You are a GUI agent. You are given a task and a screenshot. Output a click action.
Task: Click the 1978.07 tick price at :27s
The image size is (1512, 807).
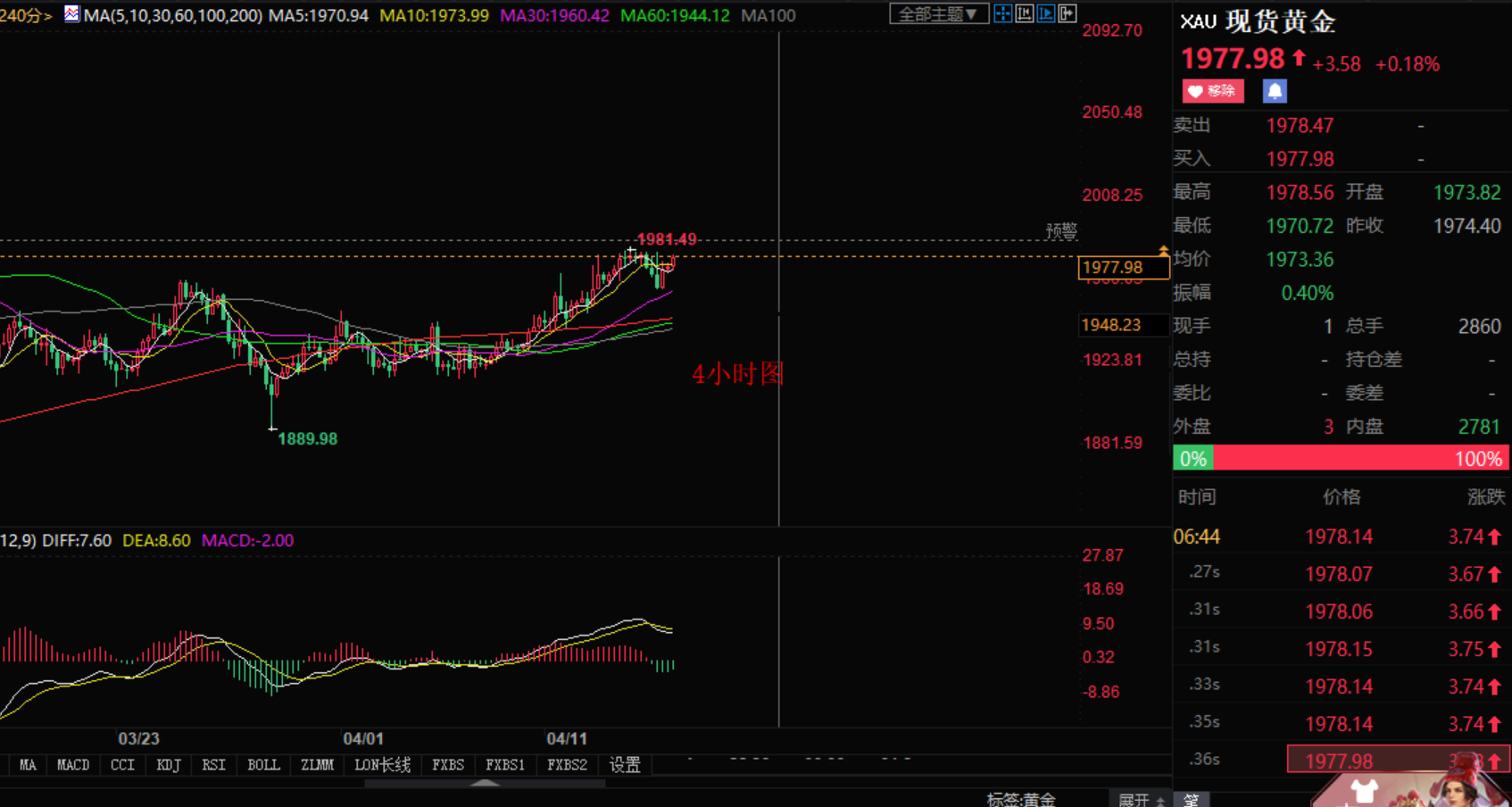pyautogui.click(x=1339, y=574)
